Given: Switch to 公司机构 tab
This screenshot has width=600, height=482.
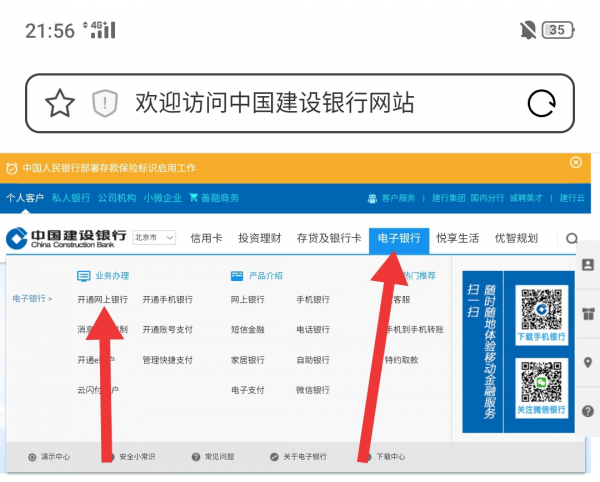Looking at the screenshot, I should [117, 198].
